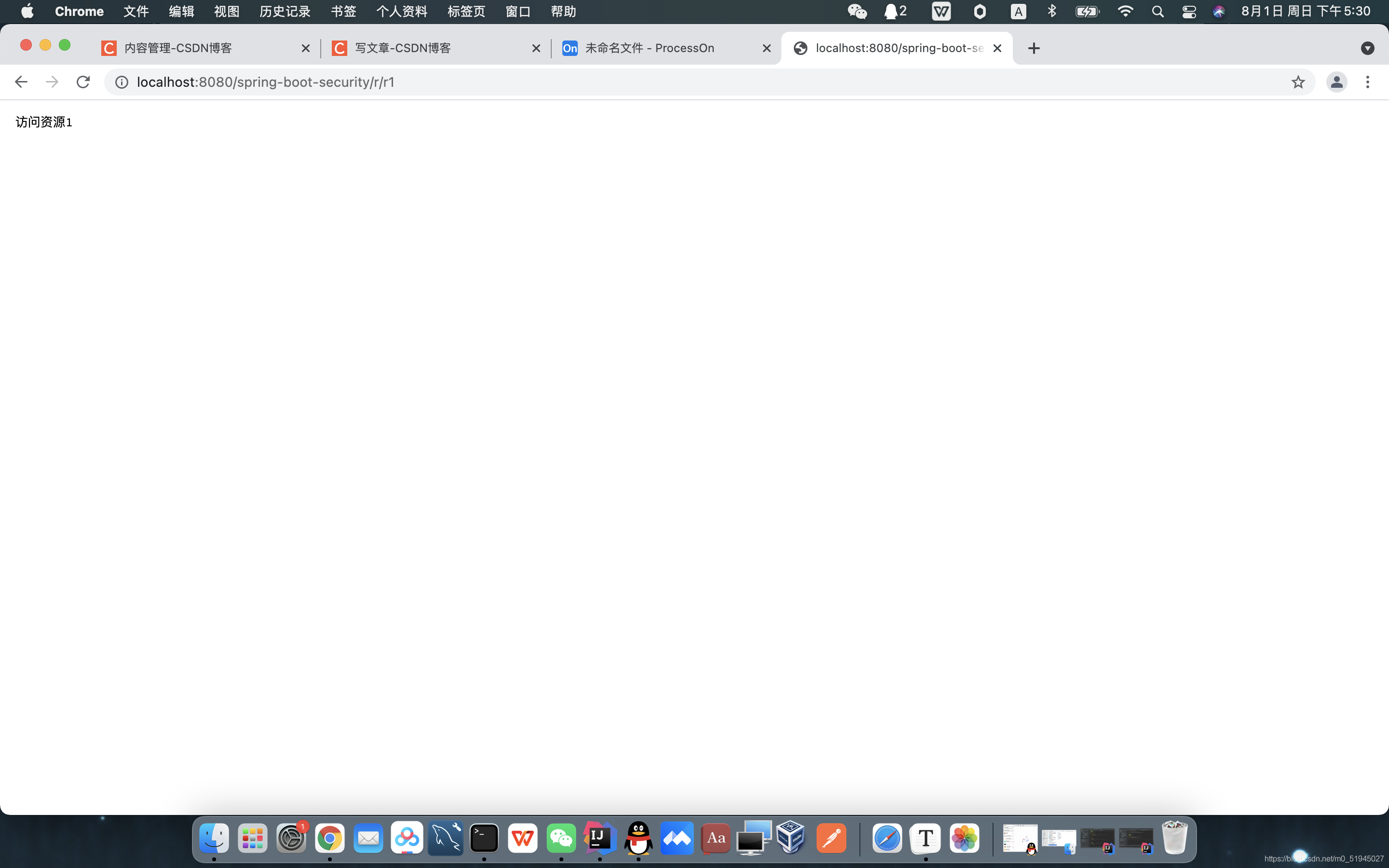Open a new tab with plus button
The height and width of the screenshot is (868, 1389).
[x=1034, y=48]
